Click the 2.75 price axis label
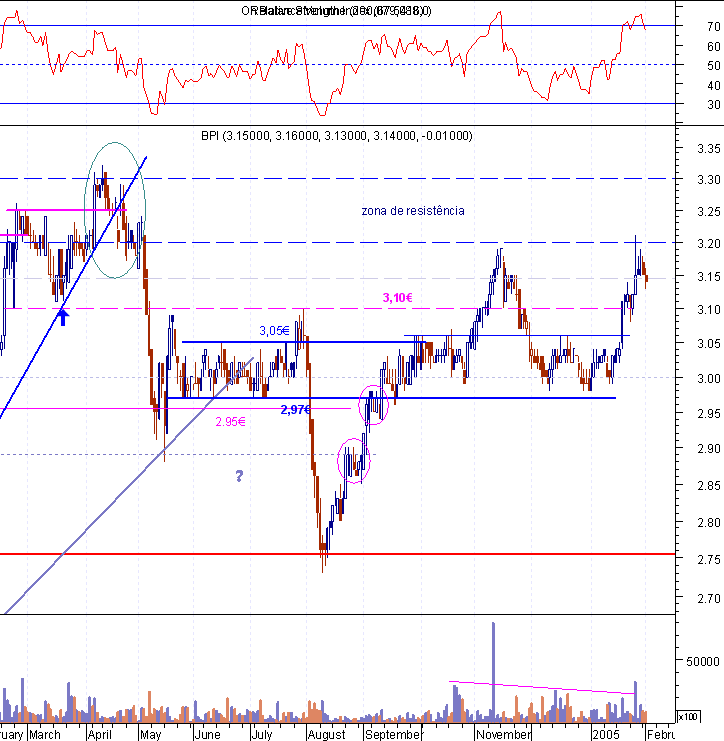This screenshot has width=724, height=741. (x=708, y=560)
